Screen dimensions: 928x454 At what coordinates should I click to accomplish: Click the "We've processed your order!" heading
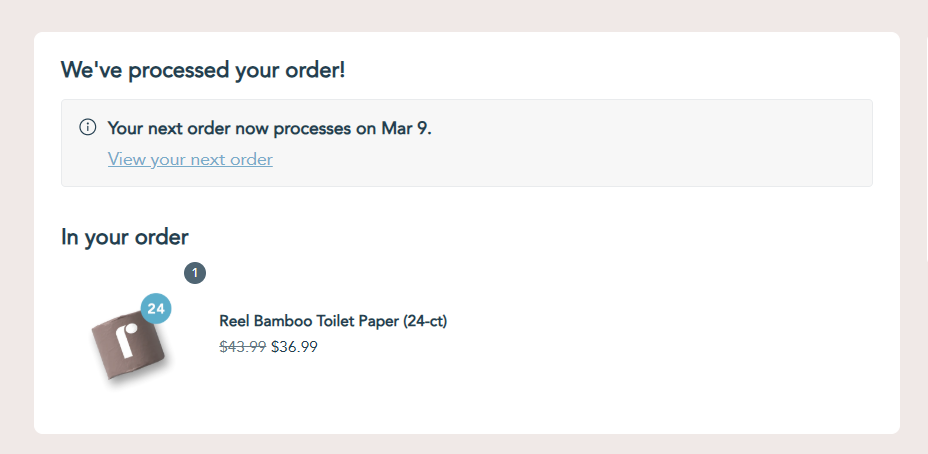tap(203, 70)
